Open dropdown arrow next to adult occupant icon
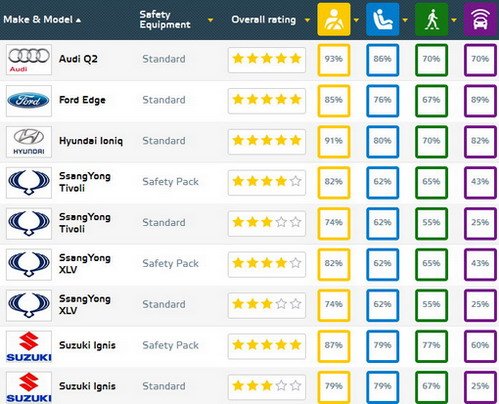The width and height of the screenshot is (499, 404). point(356,20)
